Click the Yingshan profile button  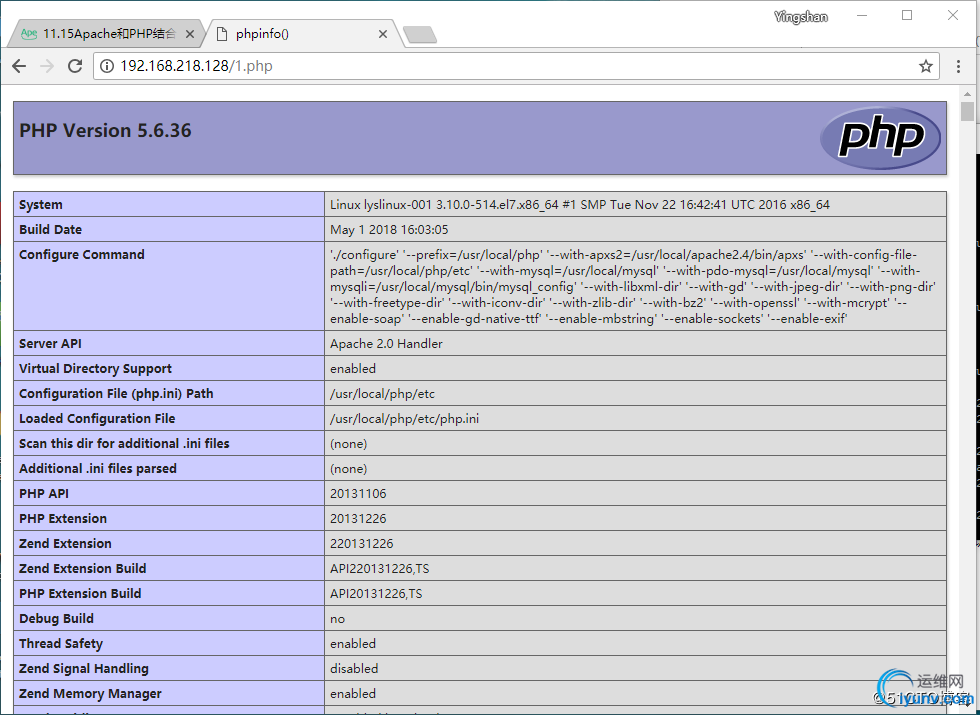tap(801, 17)
